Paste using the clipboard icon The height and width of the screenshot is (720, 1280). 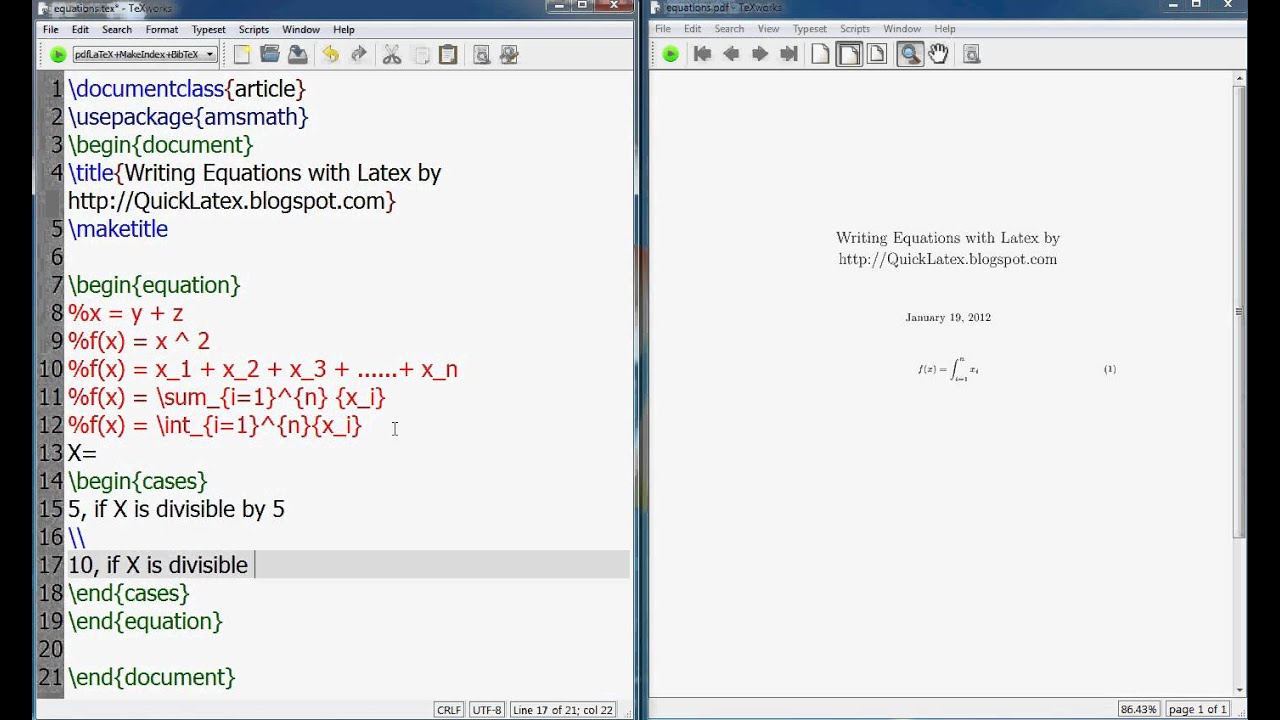point(448,54)
